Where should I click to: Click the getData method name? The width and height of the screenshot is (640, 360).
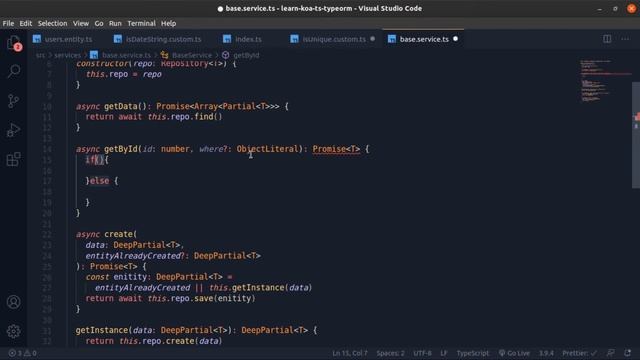(x=121, y=106)
